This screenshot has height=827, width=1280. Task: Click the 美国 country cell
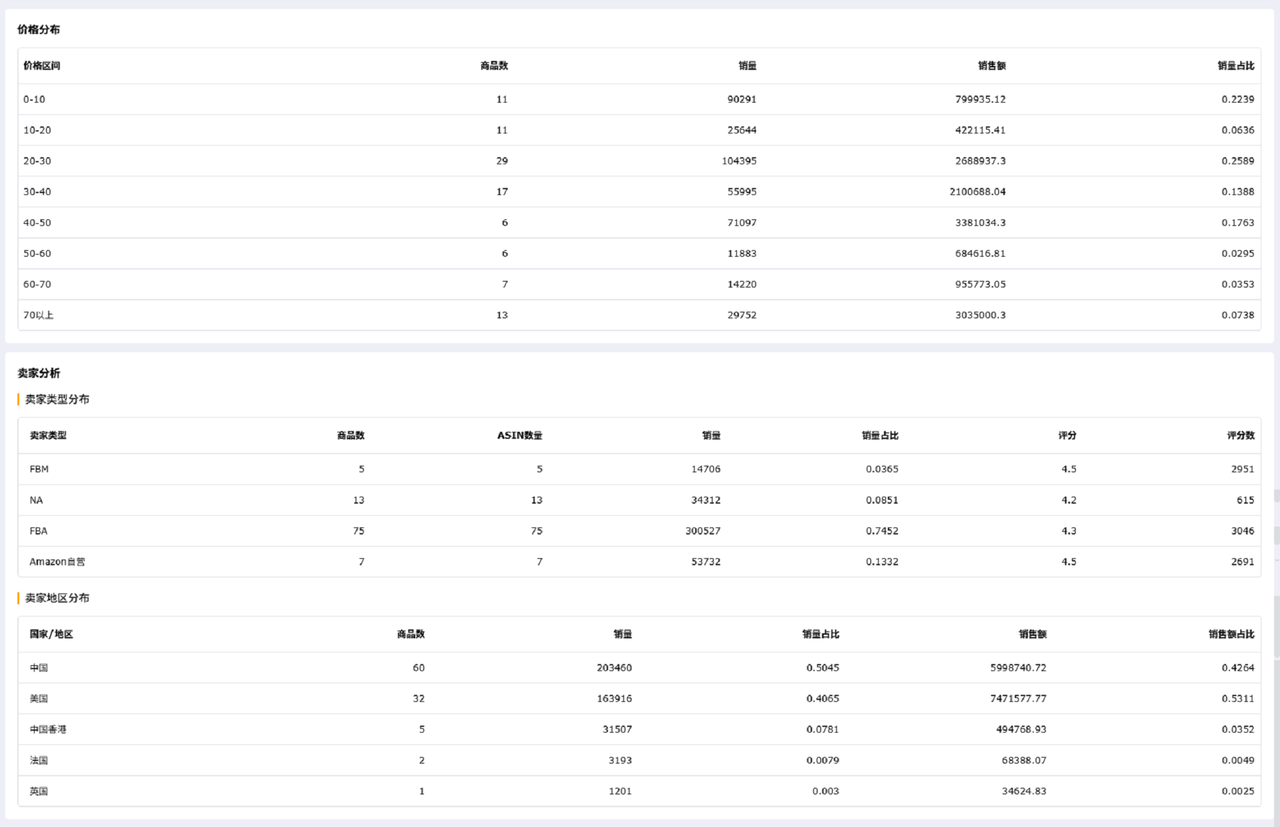[39, 699]
